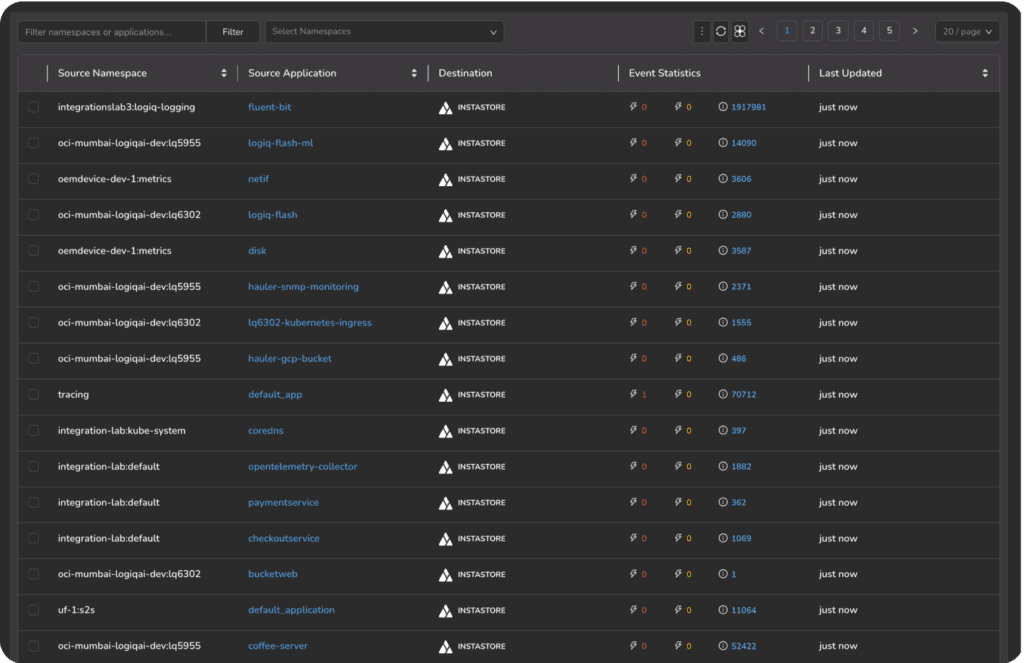Open the vertical dots menu in toolbar
This screenshot has width=1024, height=663.
point(702,31)
